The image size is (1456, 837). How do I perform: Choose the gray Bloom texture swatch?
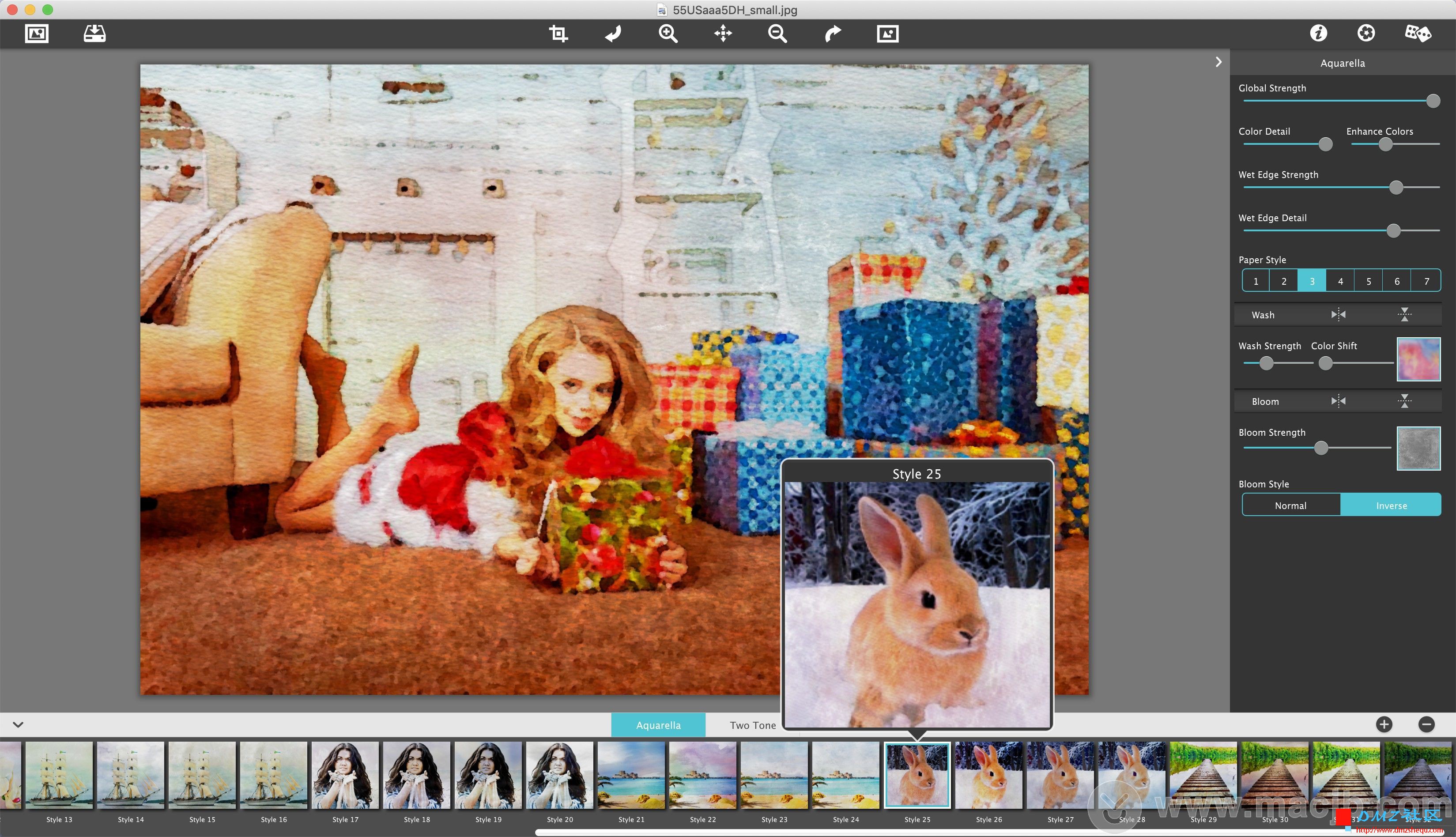pyautogui.click(x=1418, y=448)
